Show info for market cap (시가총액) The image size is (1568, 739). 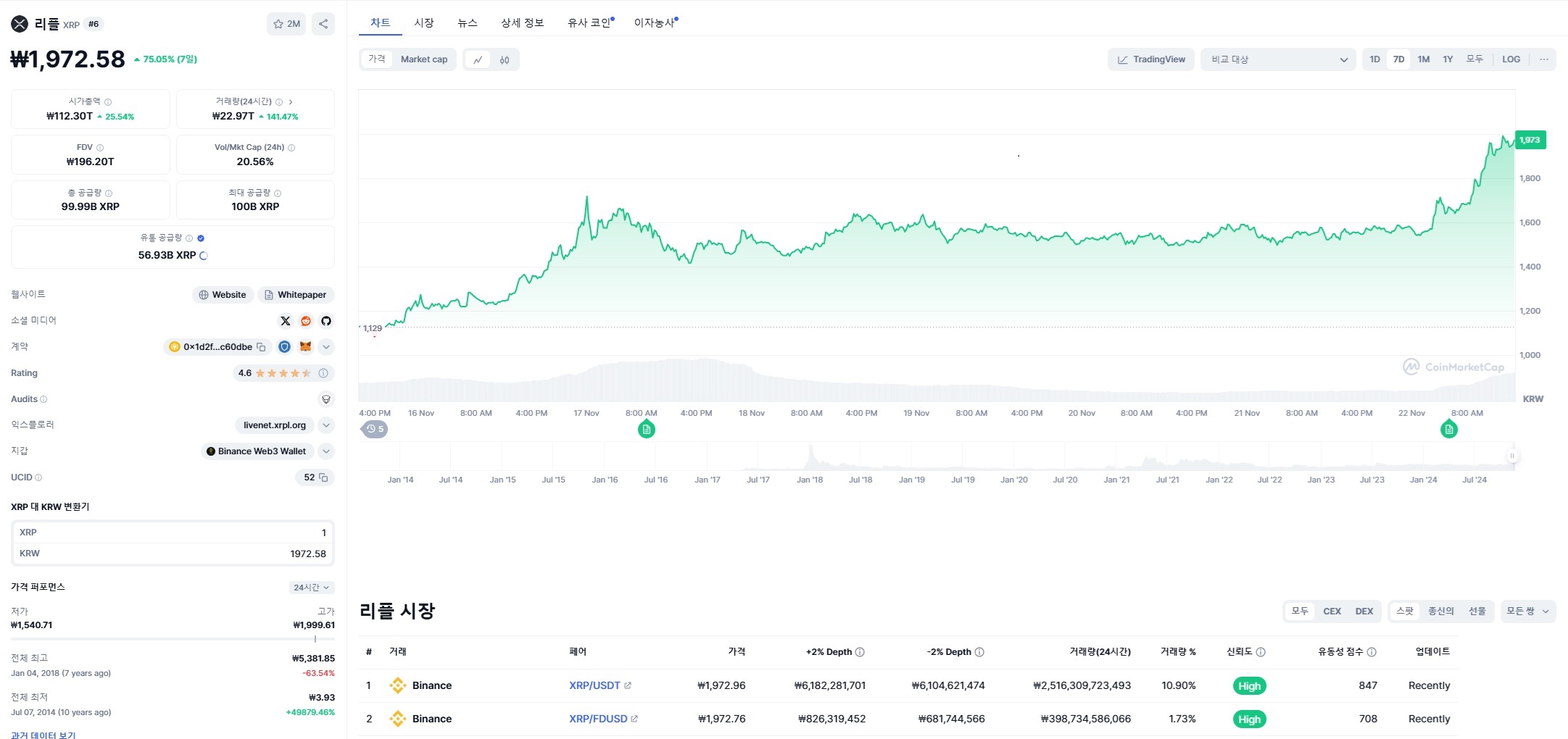tap(108, 102)
